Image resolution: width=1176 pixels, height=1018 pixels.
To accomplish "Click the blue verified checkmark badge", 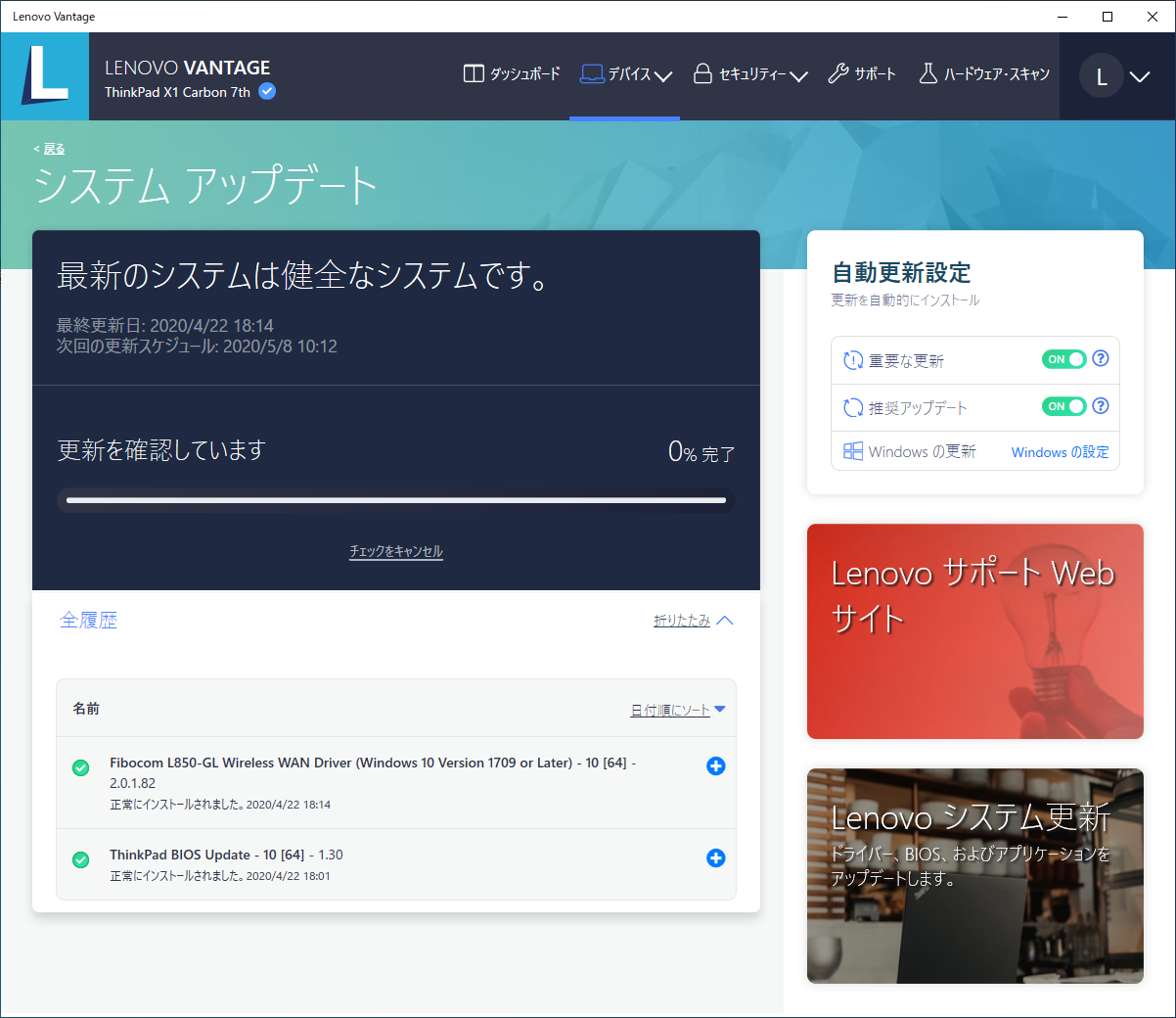I will pos(267,91).
